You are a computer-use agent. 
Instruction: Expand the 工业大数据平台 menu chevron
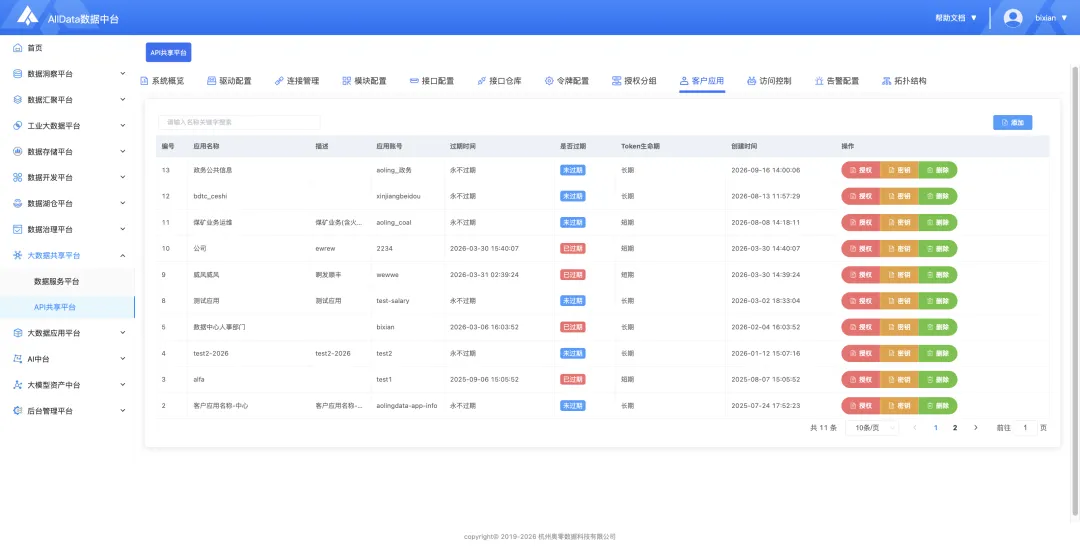tap(123, 125)
